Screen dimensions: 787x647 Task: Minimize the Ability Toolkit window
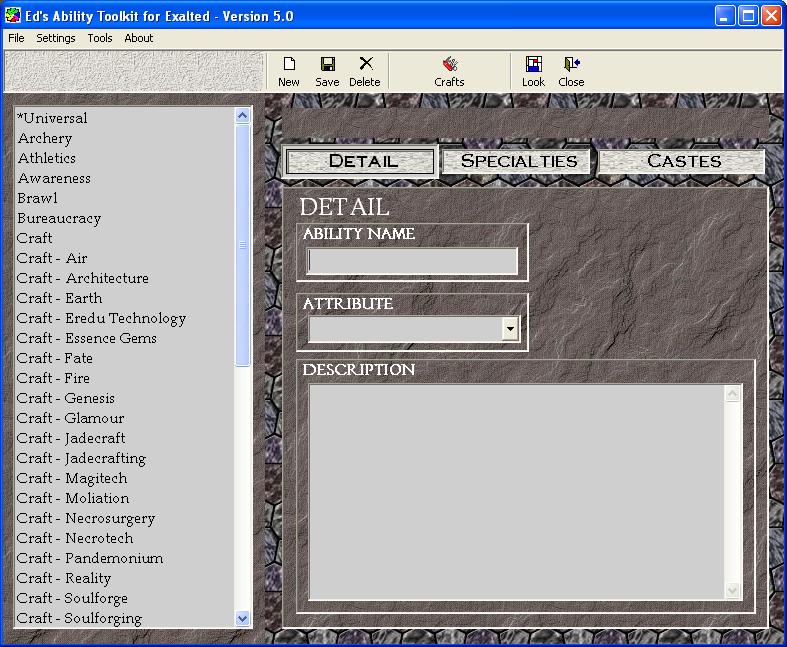tap(724, 16)
